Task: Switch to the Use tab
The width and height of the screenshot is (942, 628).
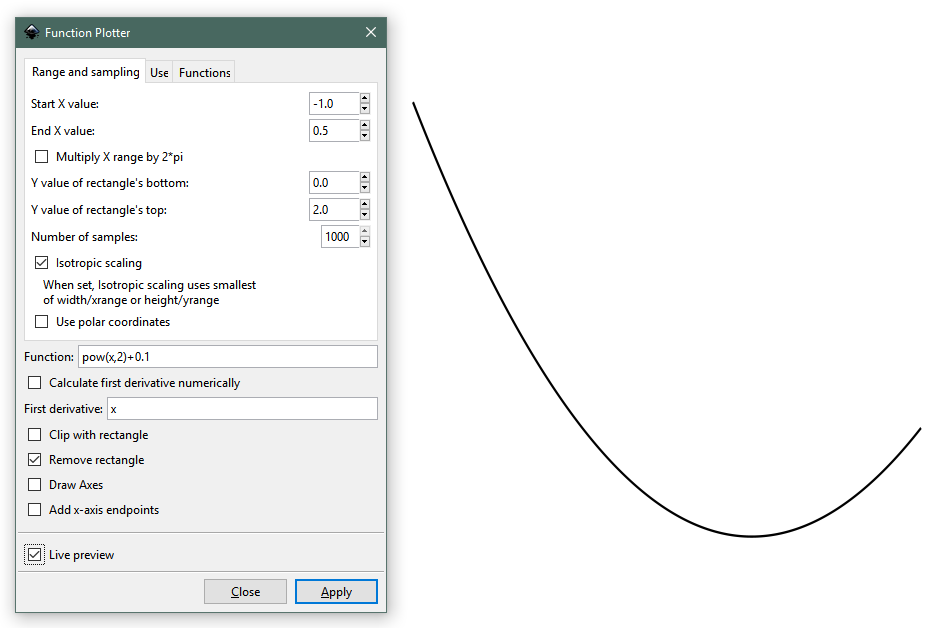Action: pos(158,71)
